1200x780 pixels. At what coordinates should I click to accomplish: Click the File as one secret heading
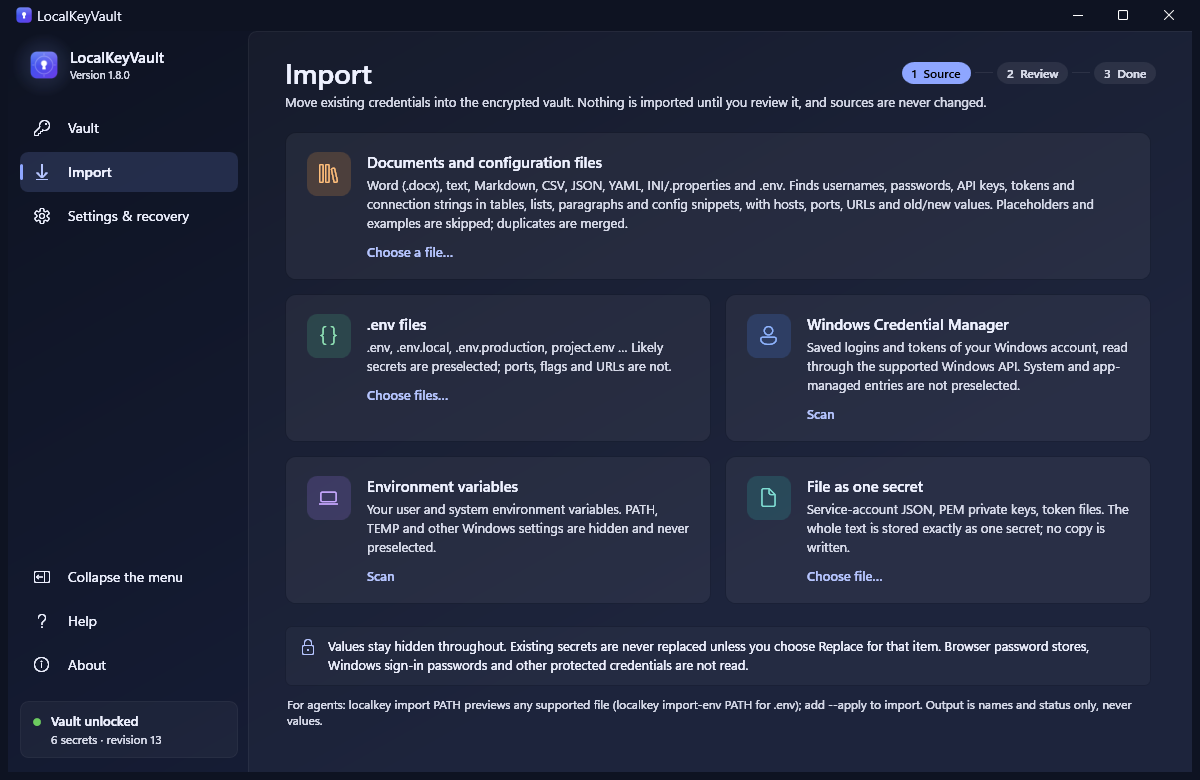click(865, 487)
